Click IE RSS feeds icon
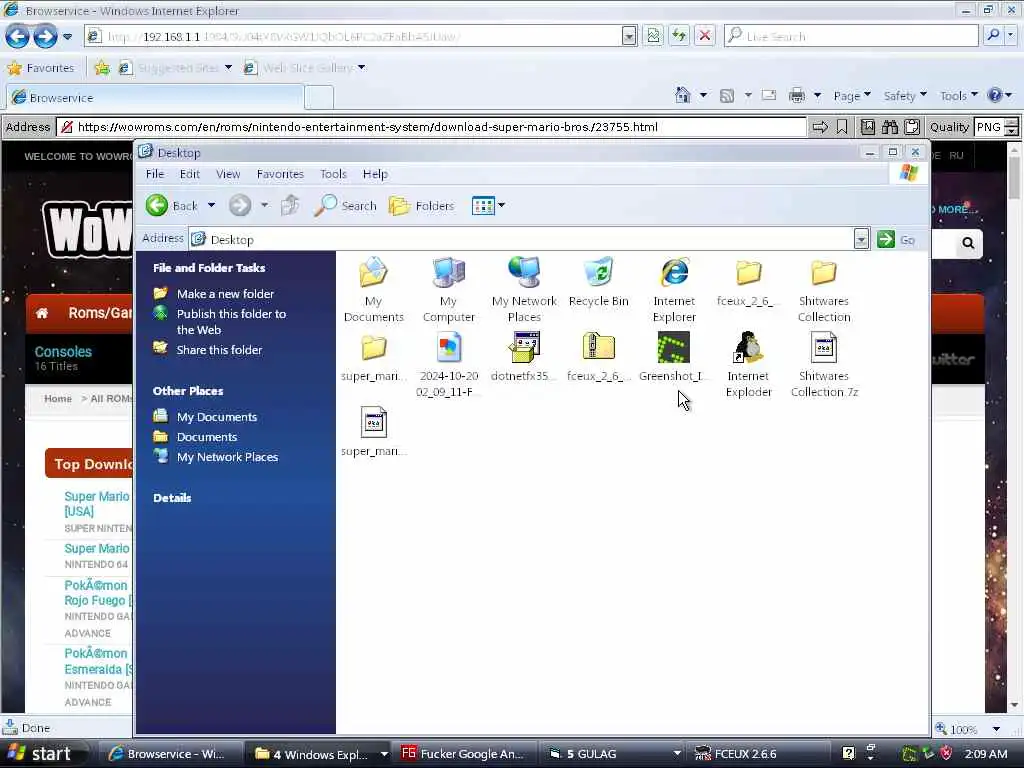This screenshot has height=768, width=1024. [726, 96]
